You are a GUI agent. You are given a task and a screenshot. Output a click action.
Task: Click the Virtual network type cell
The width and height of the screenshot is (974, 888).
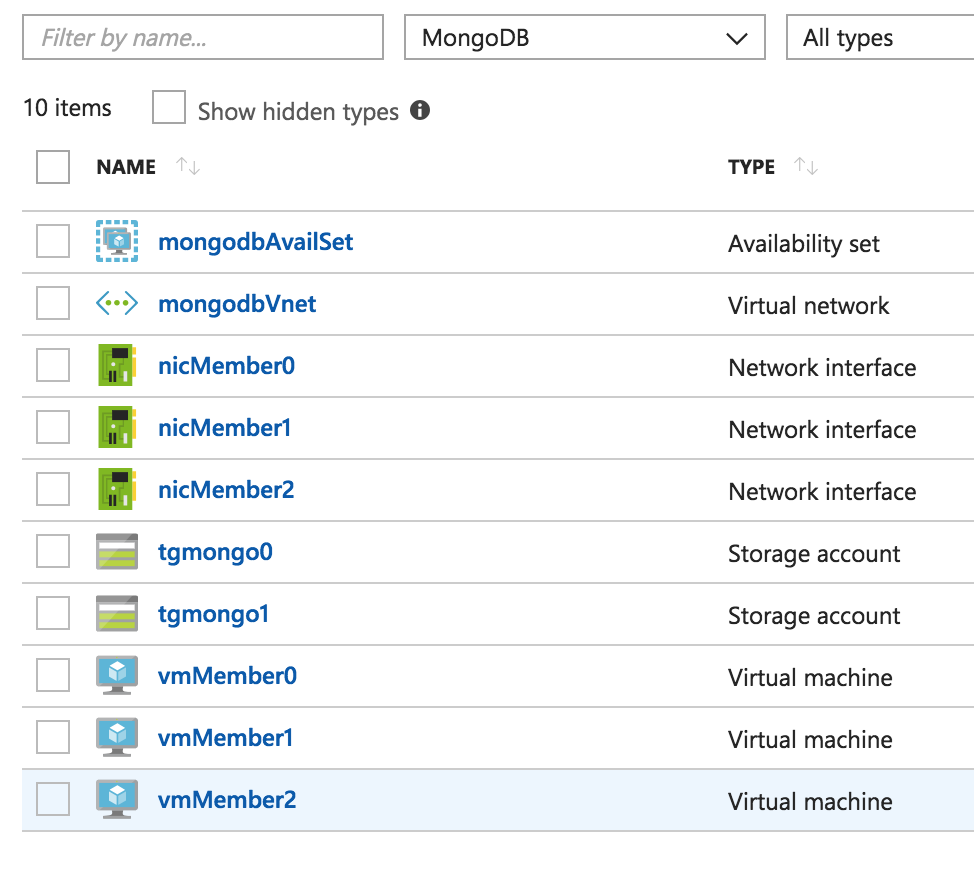(x=809, y=306)
